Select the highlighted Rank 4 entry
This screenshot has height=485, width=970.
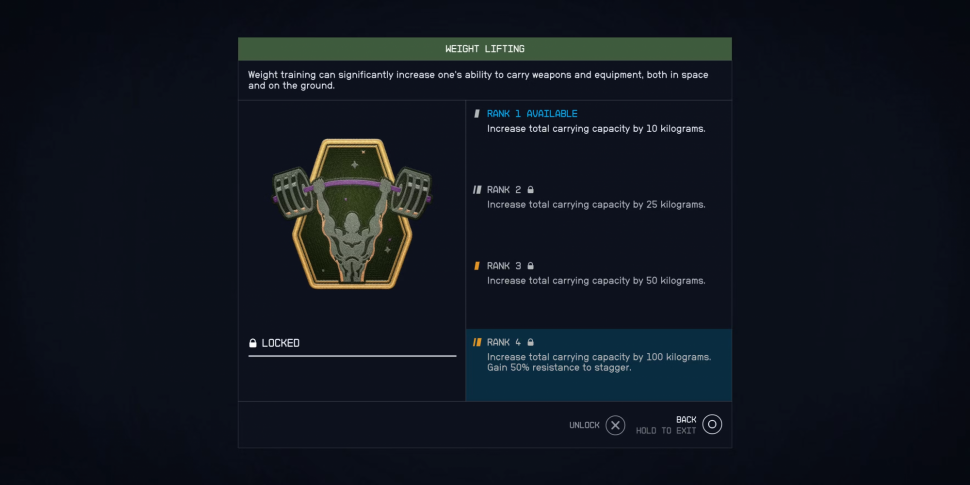[x=598, y=365]
